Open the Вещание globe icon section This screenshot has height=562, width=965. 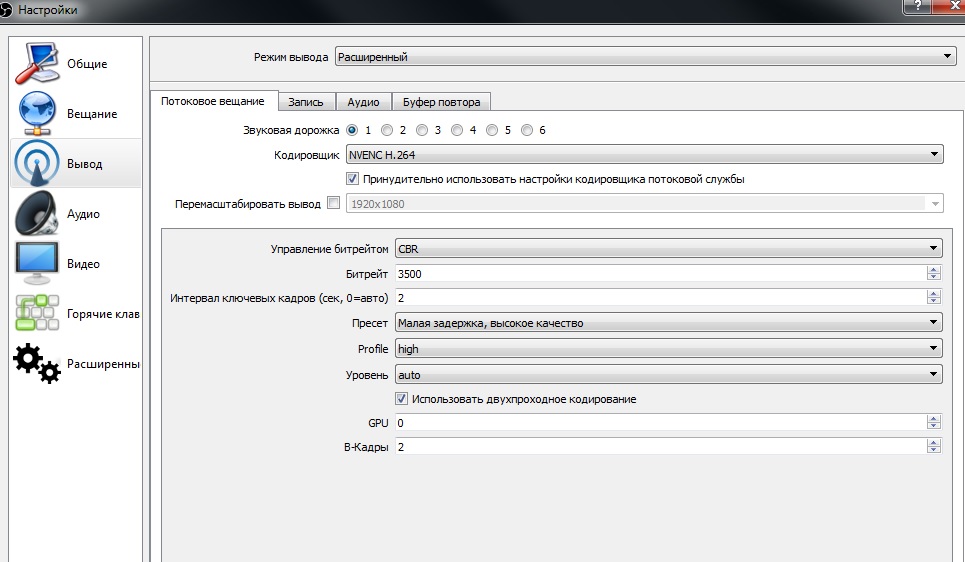point(37,113)
